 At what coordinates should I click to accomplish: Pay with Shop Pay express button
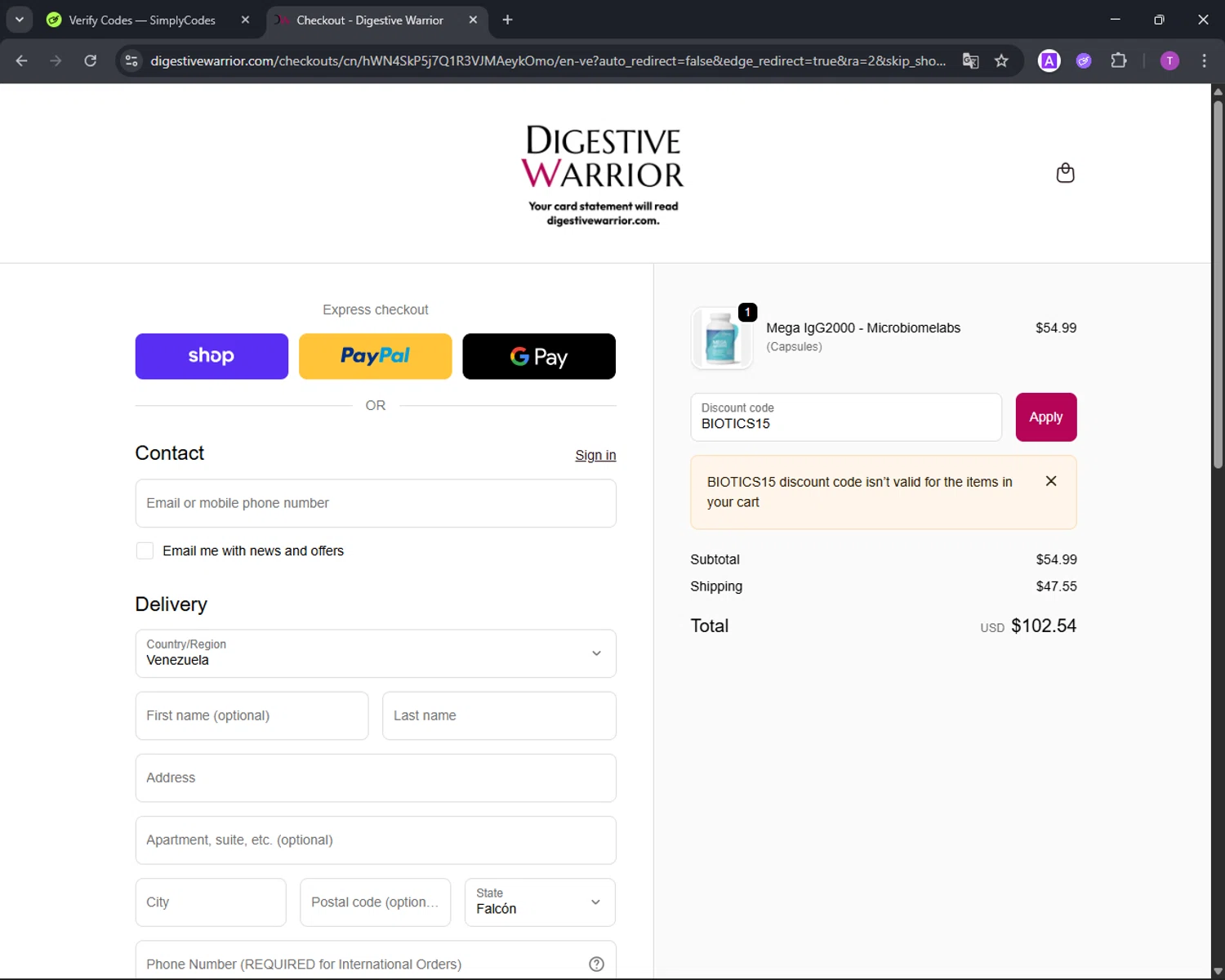tap(212, 356)
